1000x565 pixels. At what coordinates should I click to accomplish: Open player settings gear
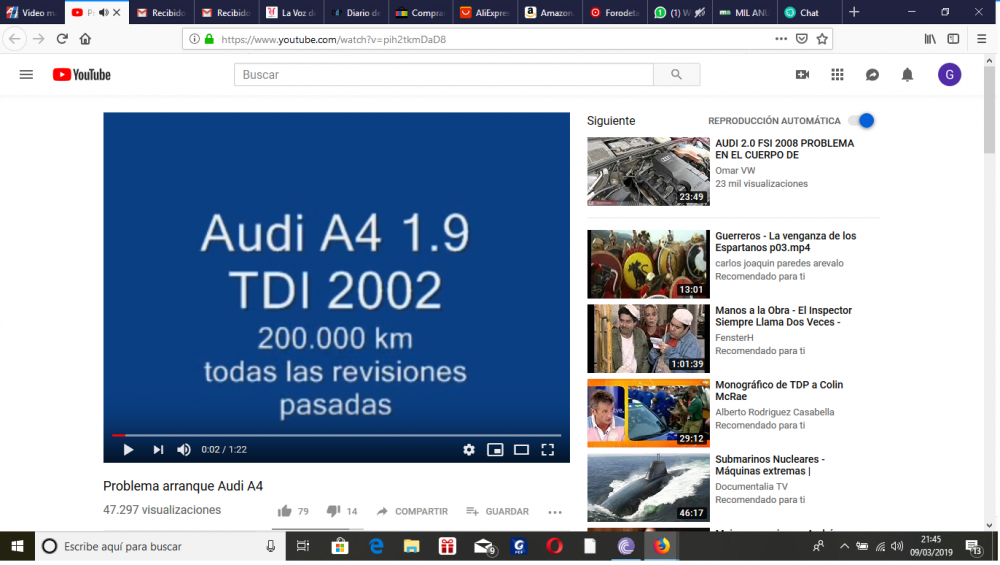point(469,450)
